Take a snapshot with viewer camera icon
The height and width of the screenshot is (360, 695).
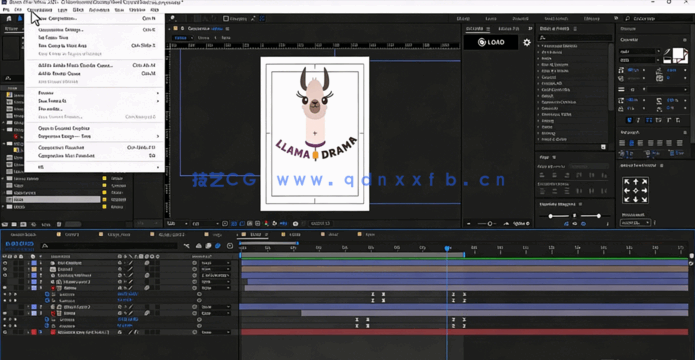(x=296, y=224)
